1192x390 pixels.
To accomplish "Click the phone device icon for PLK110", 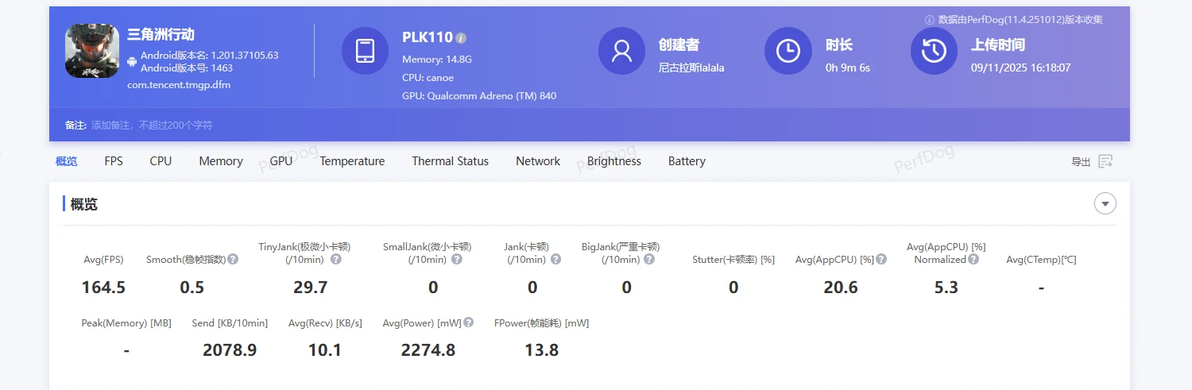I will pyautogui.click(x=365, y=51).
